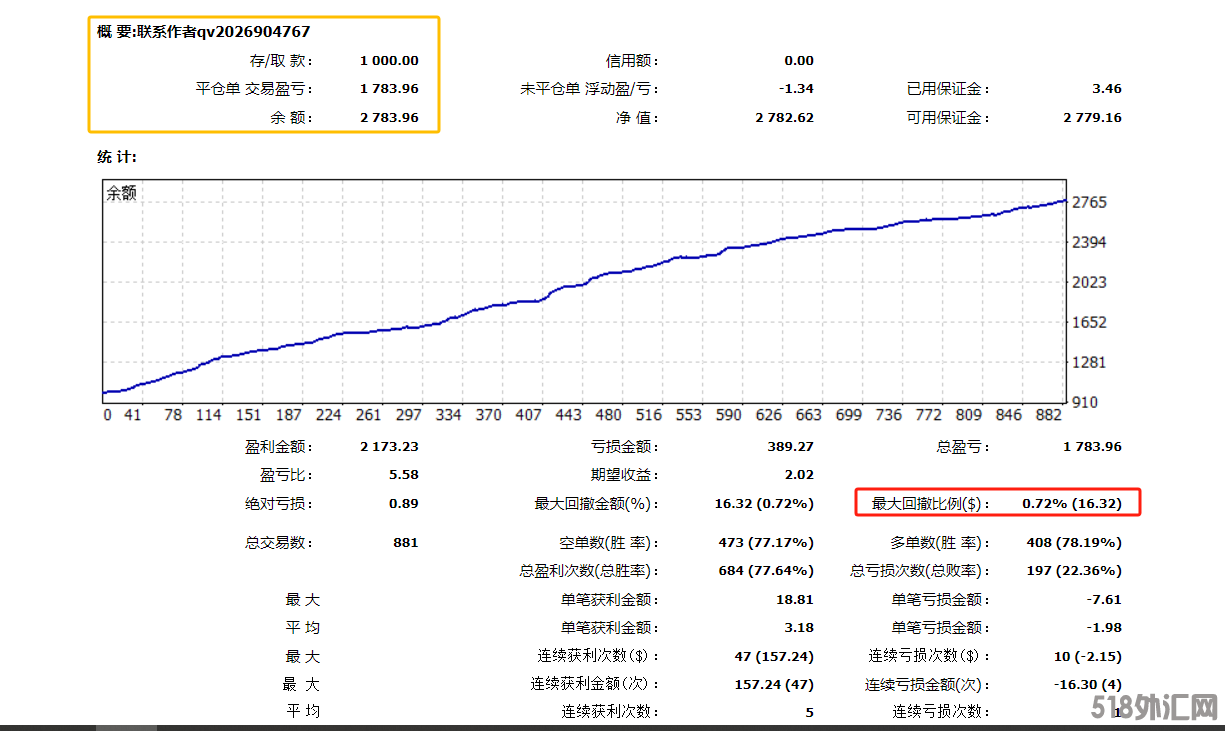This screenshot has height=731, width=1225.
Task: Select the '平仓单 交易盈亏:' label
Action: pos(254,89)
